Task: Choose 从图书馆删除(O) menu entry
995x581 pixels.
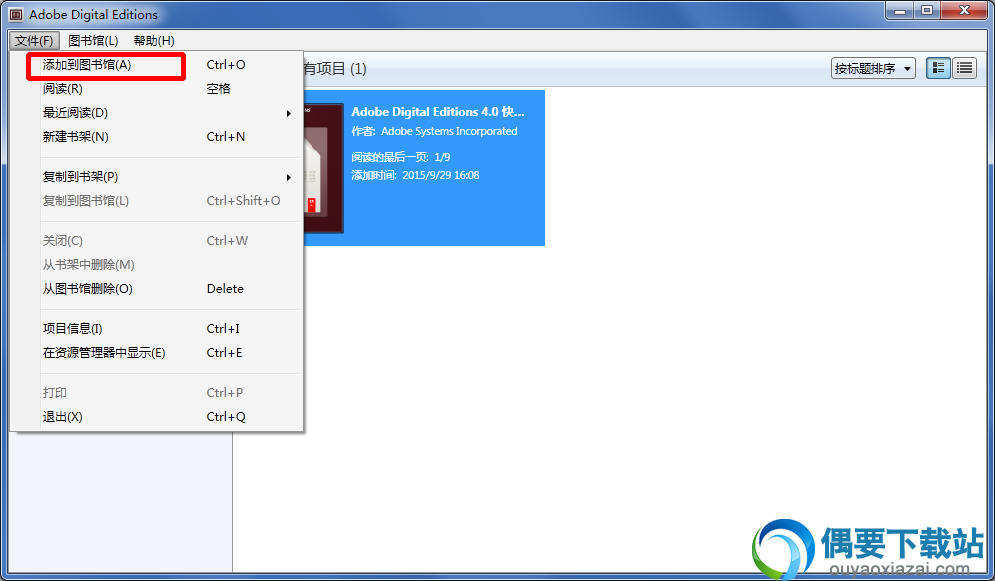Action: 156,289
